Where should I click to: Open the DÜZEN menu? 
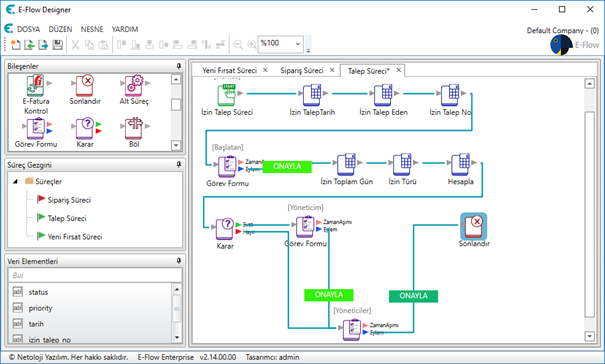60,29
